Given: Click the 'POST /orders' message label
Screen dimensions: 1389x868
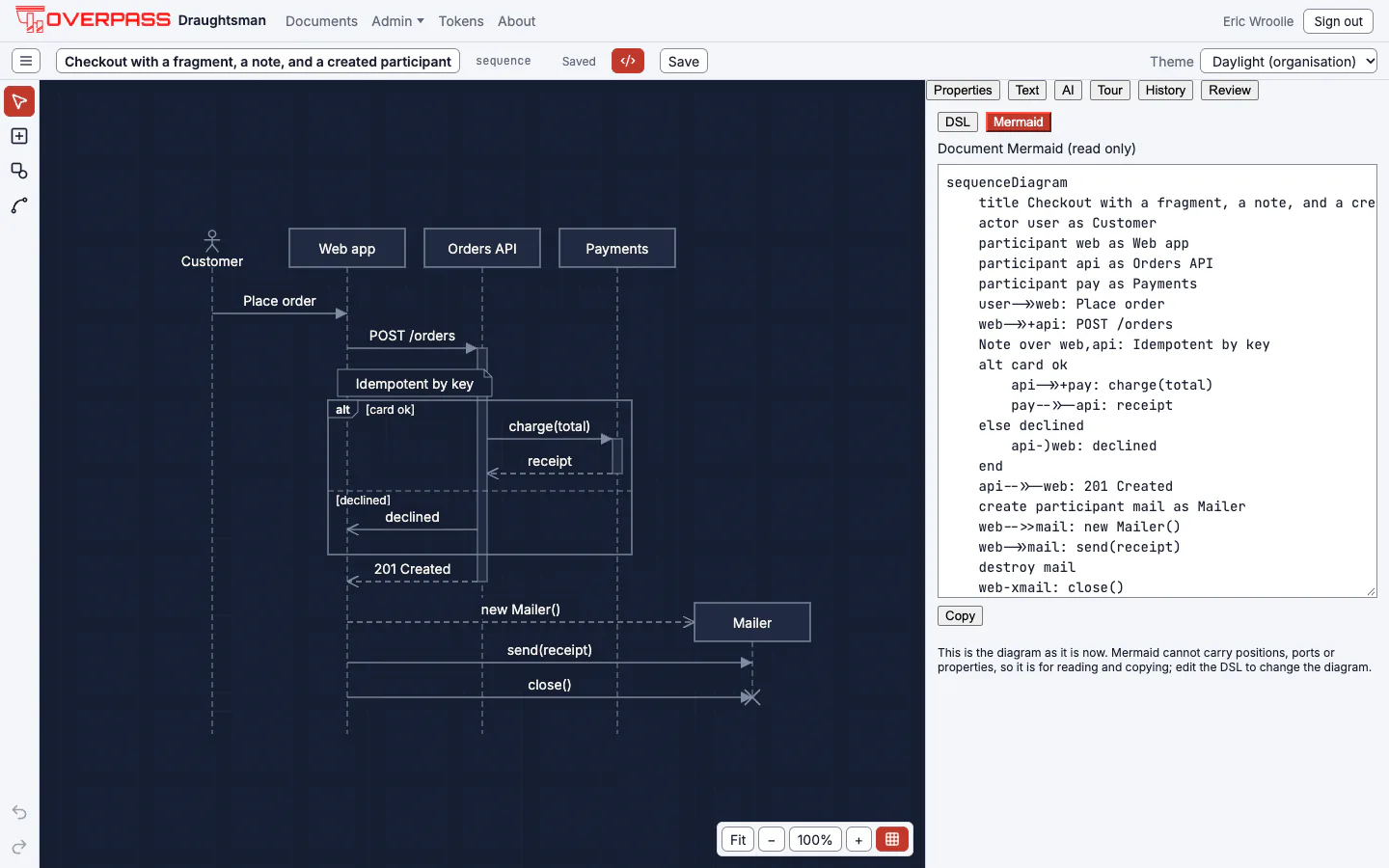Looking at the screenshot, I should pyautogui.click(x=412, y=336).
